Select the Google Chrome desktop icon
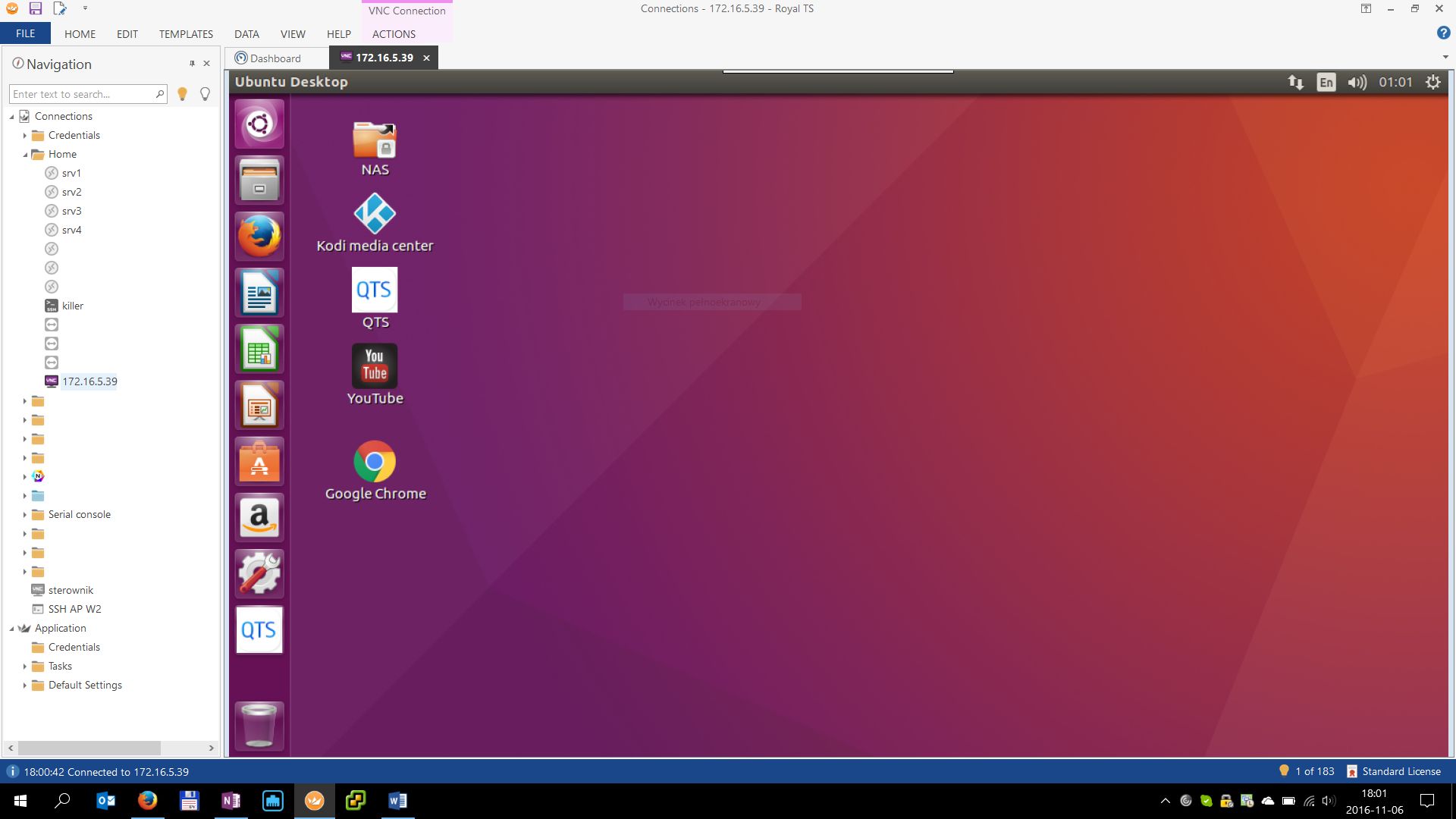 click(375, 471)
